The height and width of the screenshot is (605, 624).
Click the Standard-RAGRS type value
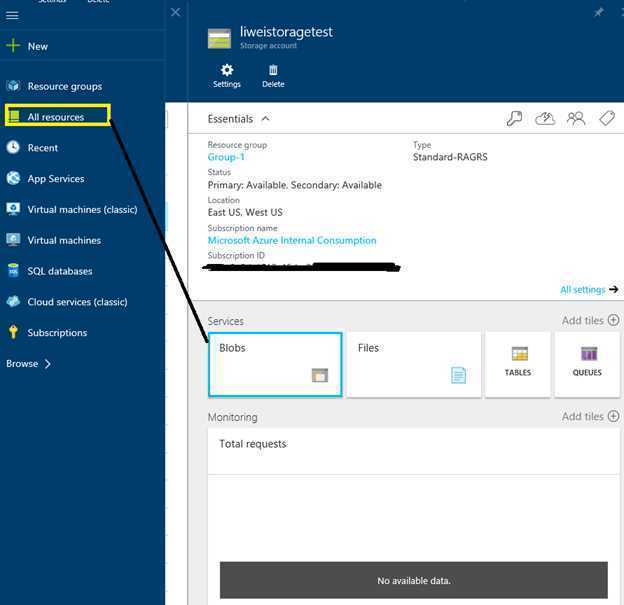coord(450,157)
